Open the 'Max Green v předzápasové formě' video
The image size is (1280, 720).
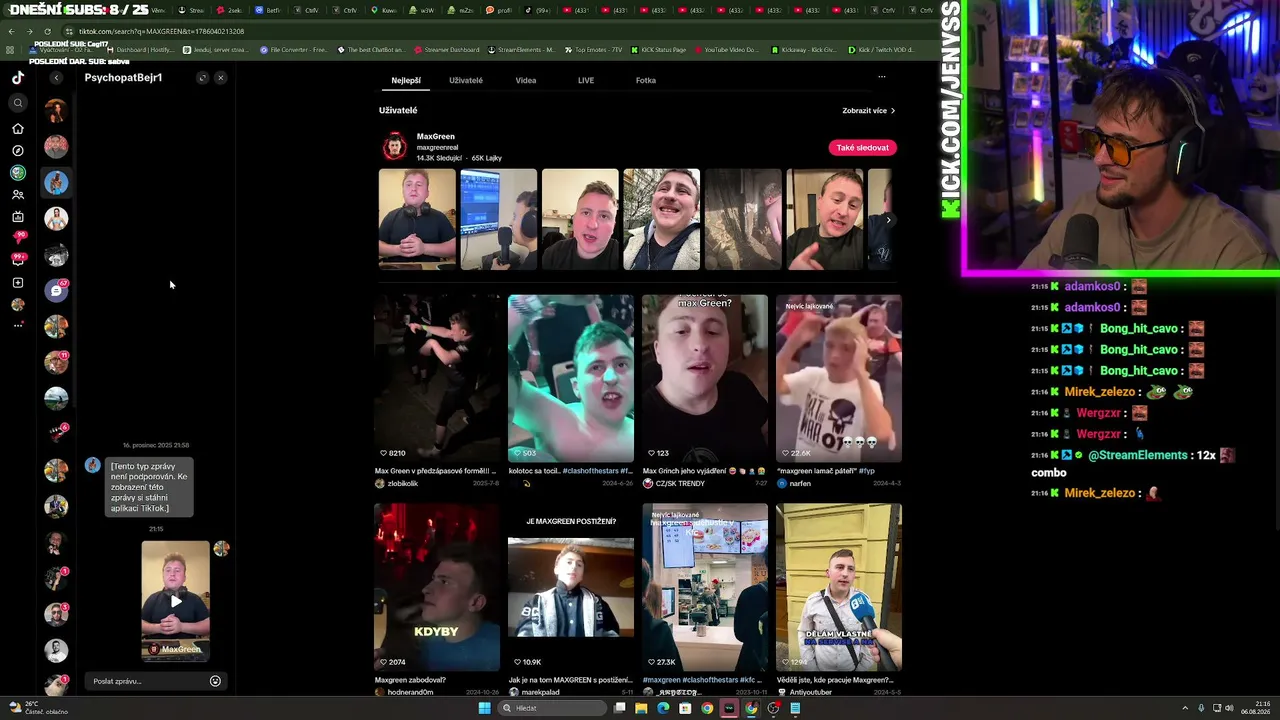(x=437, y=378)
